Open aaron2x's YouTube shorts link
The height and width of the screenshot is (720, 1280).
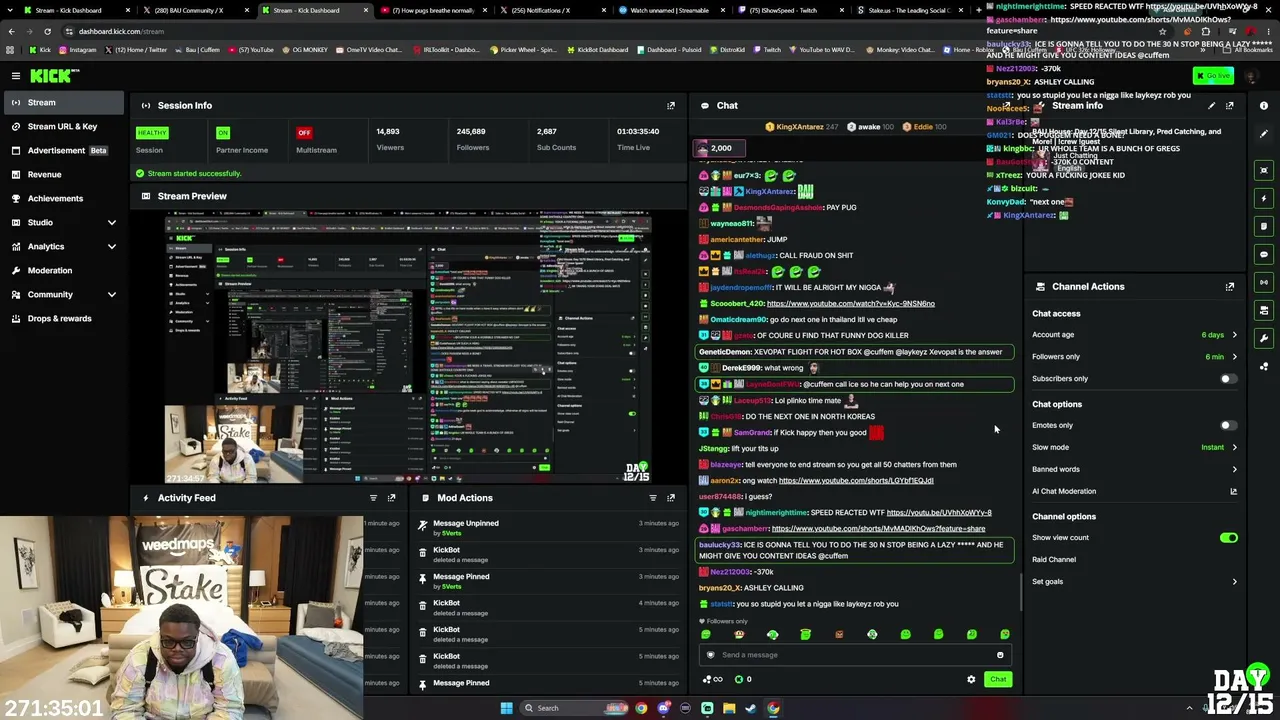[x=856, y=481]
